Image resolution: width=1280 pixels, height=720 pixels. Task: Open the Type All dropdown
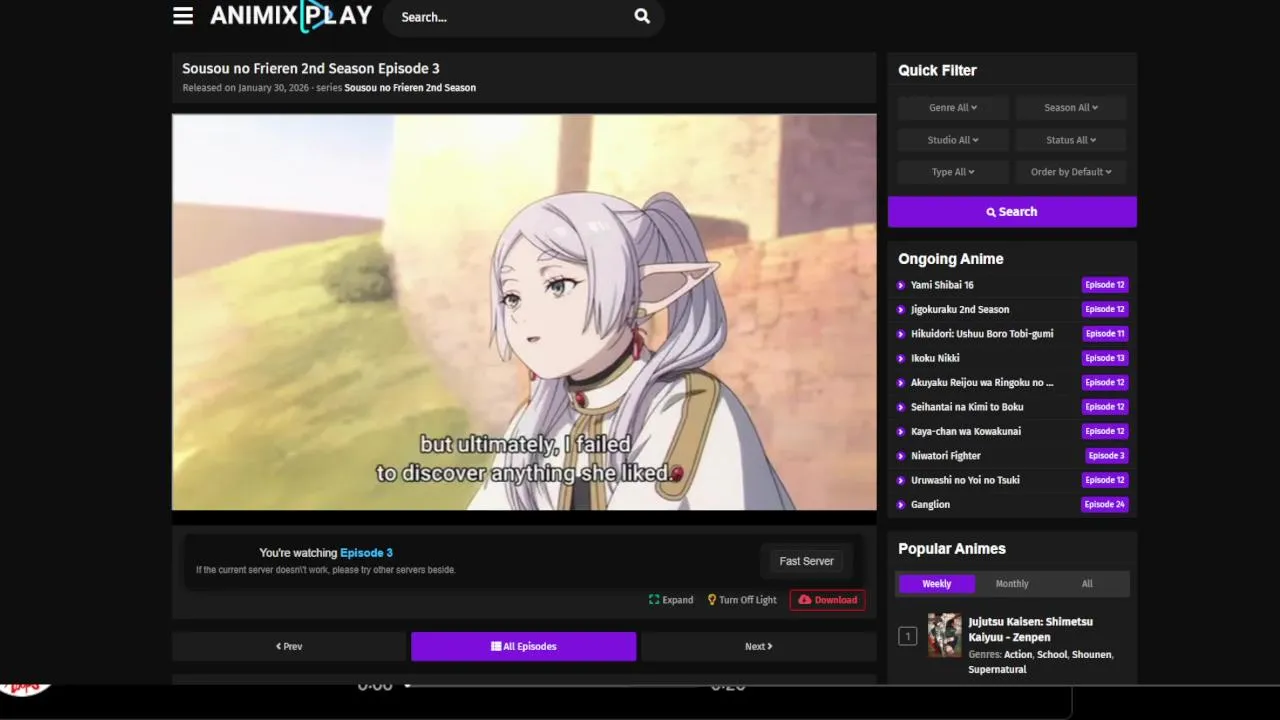[953, 172]
